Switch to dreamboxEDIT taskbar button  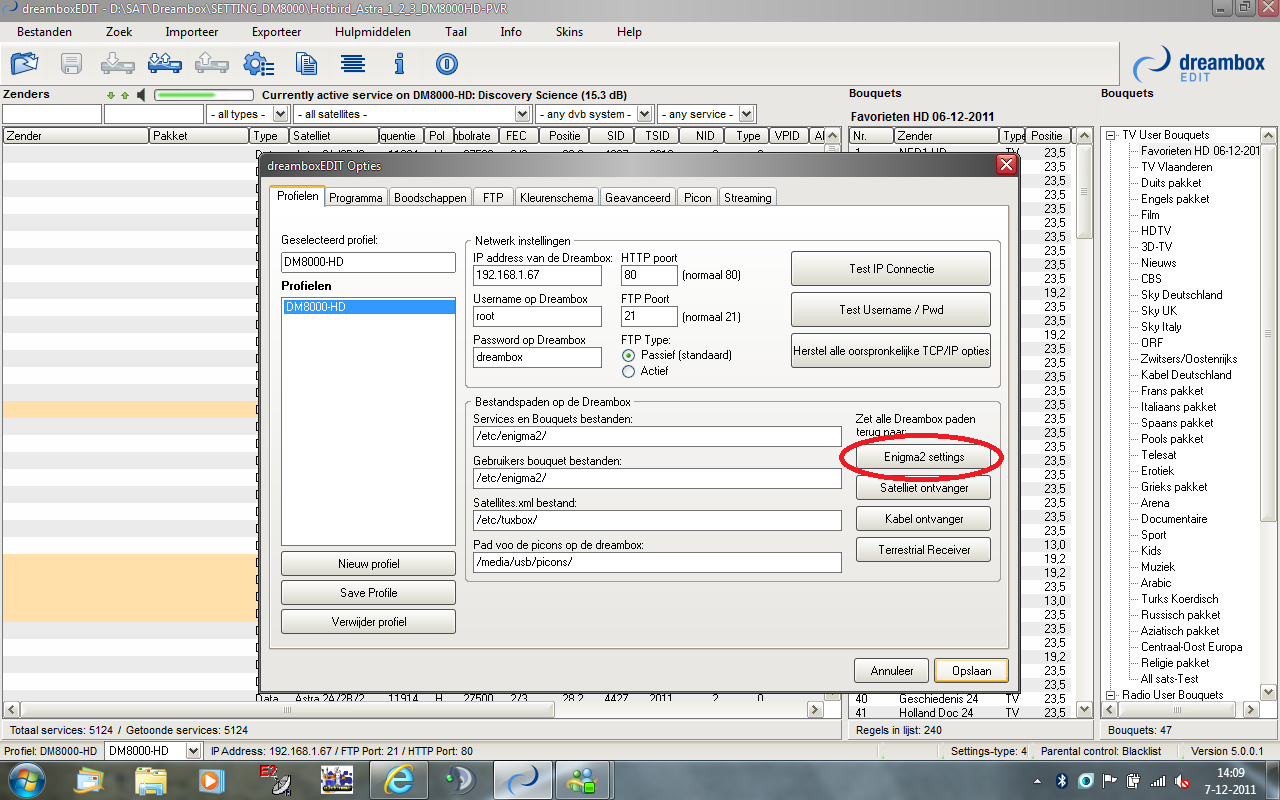point(524,779)
